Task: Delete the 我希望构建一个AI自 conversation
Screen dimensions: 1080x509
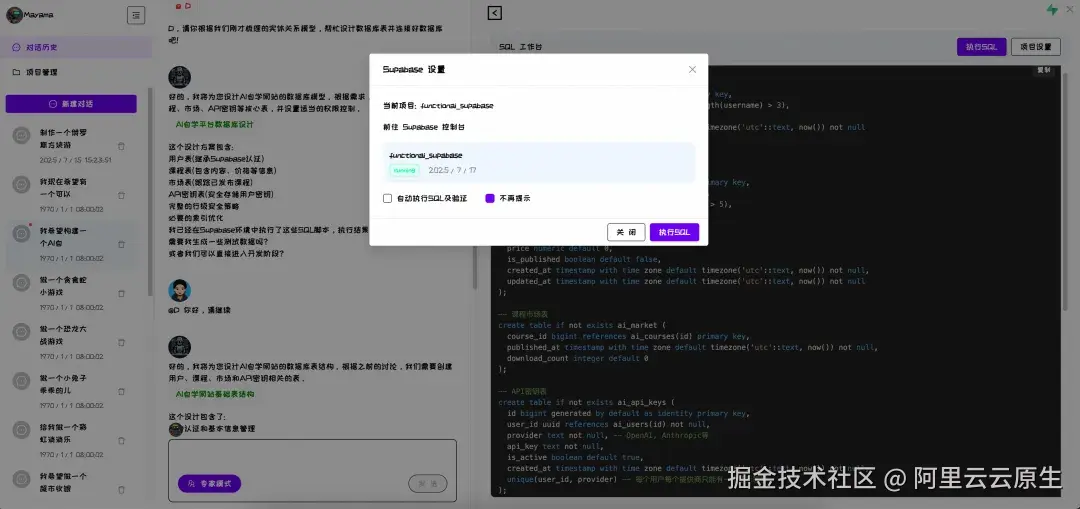Action: click(x=121, y=245)
